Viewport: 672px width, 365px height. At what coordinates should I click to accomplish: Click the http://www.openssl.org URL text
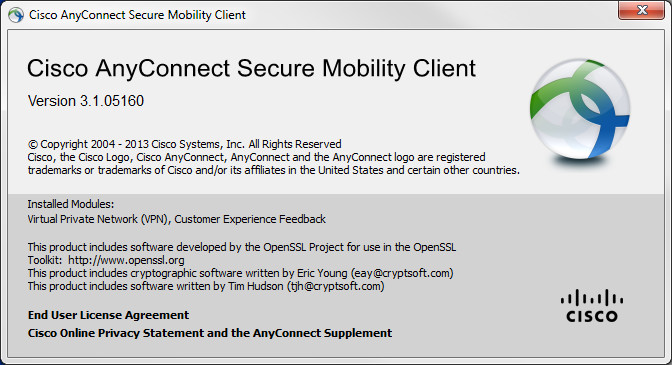126,260
